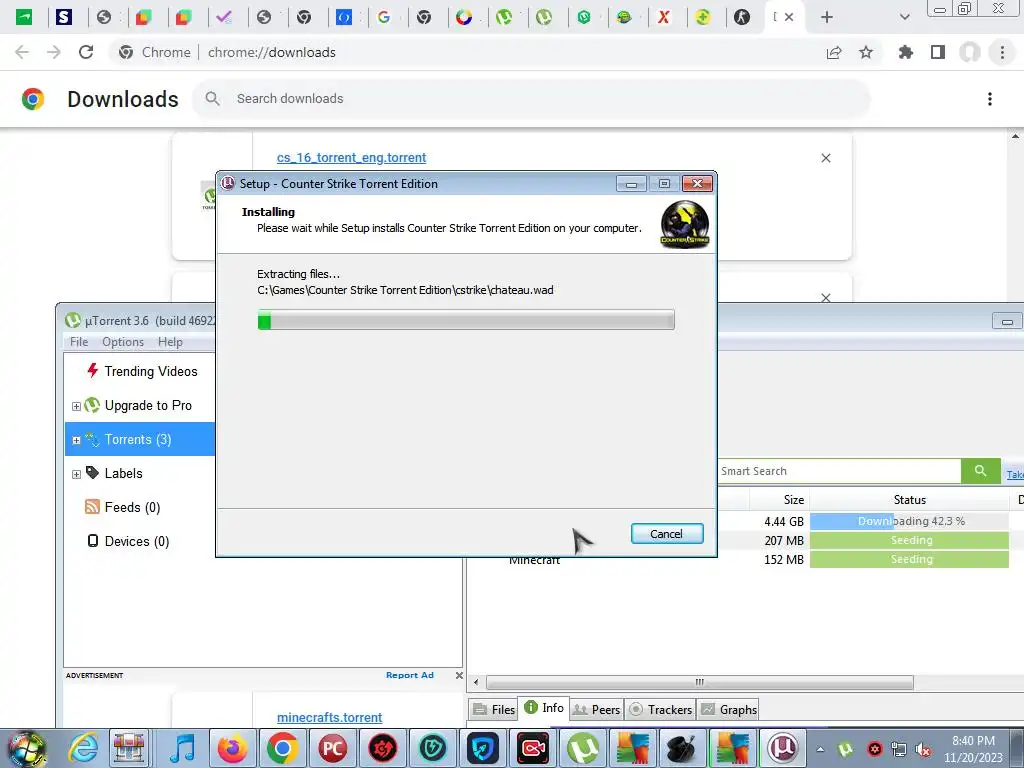Open the Downloads page three-dot menu
This screenshot has width=1024, height=768.
pyautogui.click(x=989, y=99)
